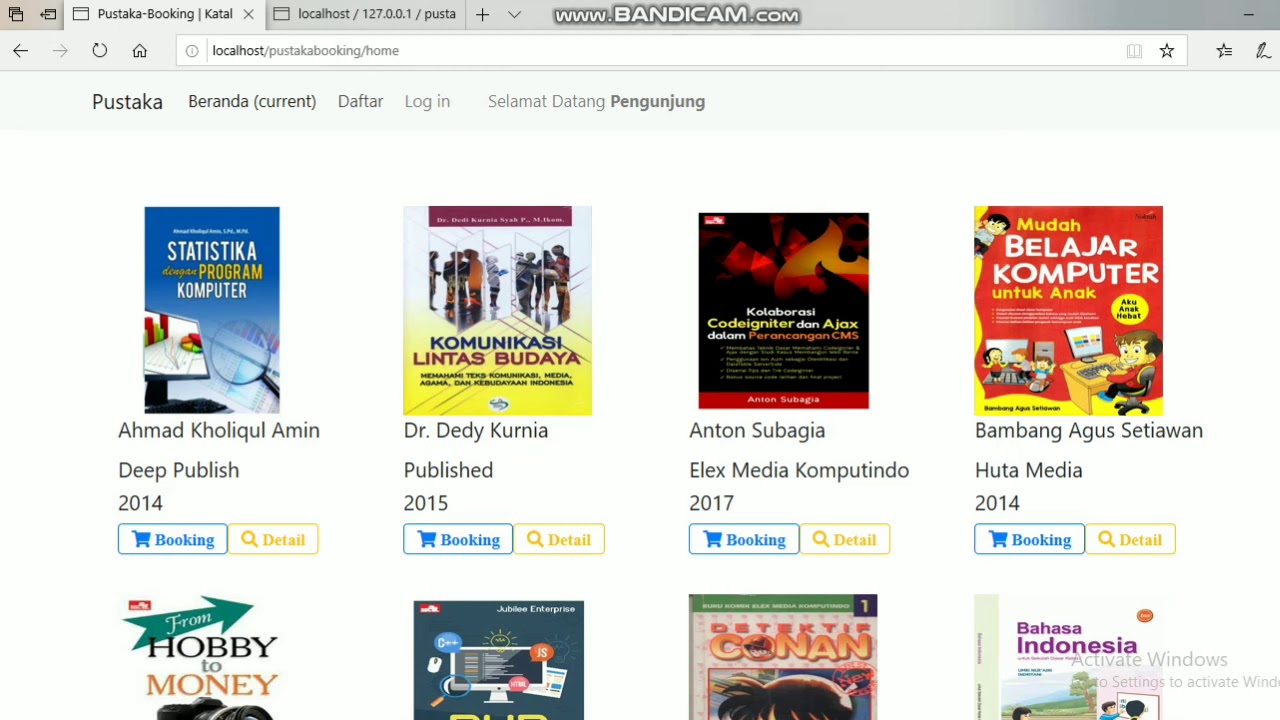Click the year 2015 under Dr. Dedy Kurnia
The width and height of the screenshot is (1280, 720).
pyautogui.click(x=426, y=503)
